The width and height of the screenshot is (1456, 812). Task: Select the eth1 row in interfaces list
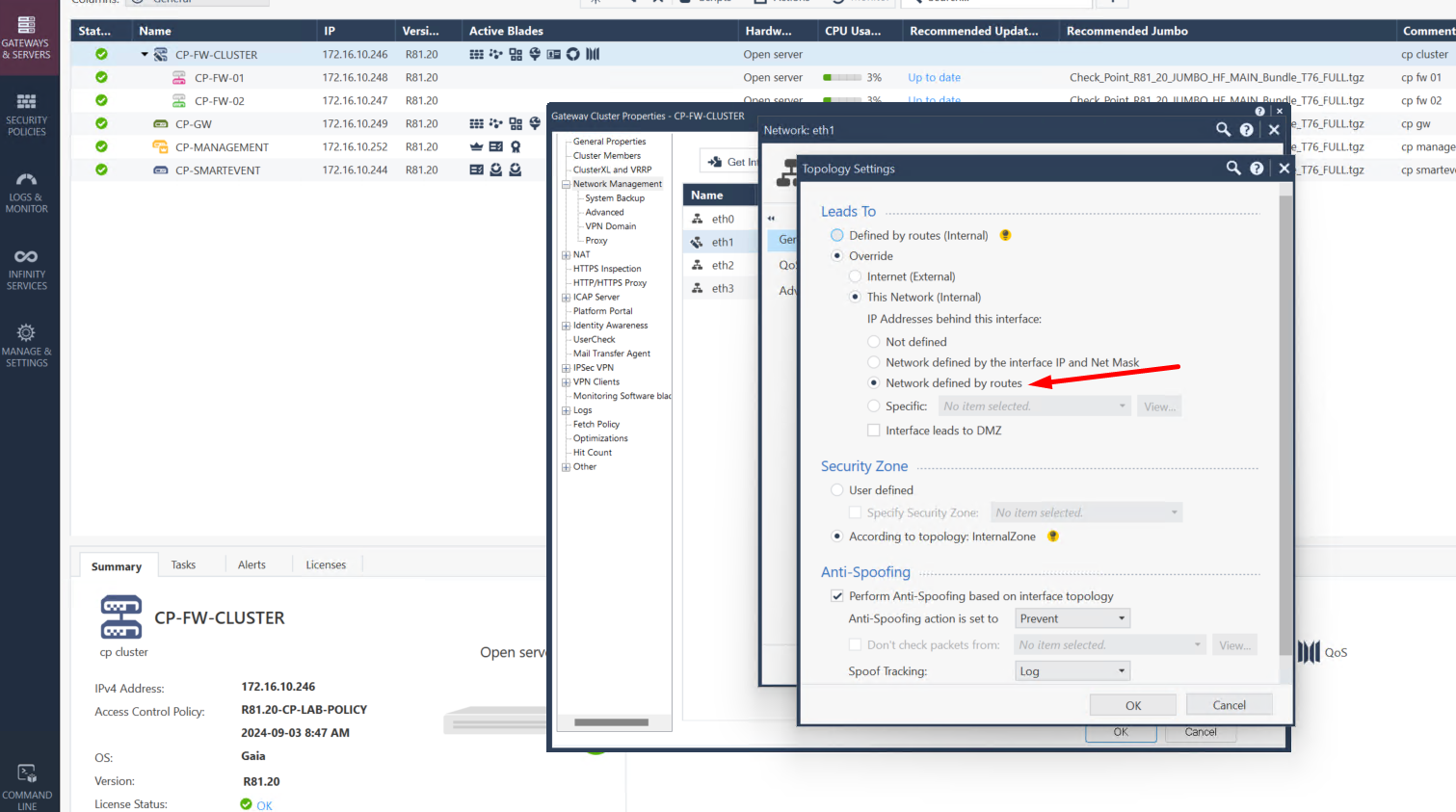tap(722, 243)
